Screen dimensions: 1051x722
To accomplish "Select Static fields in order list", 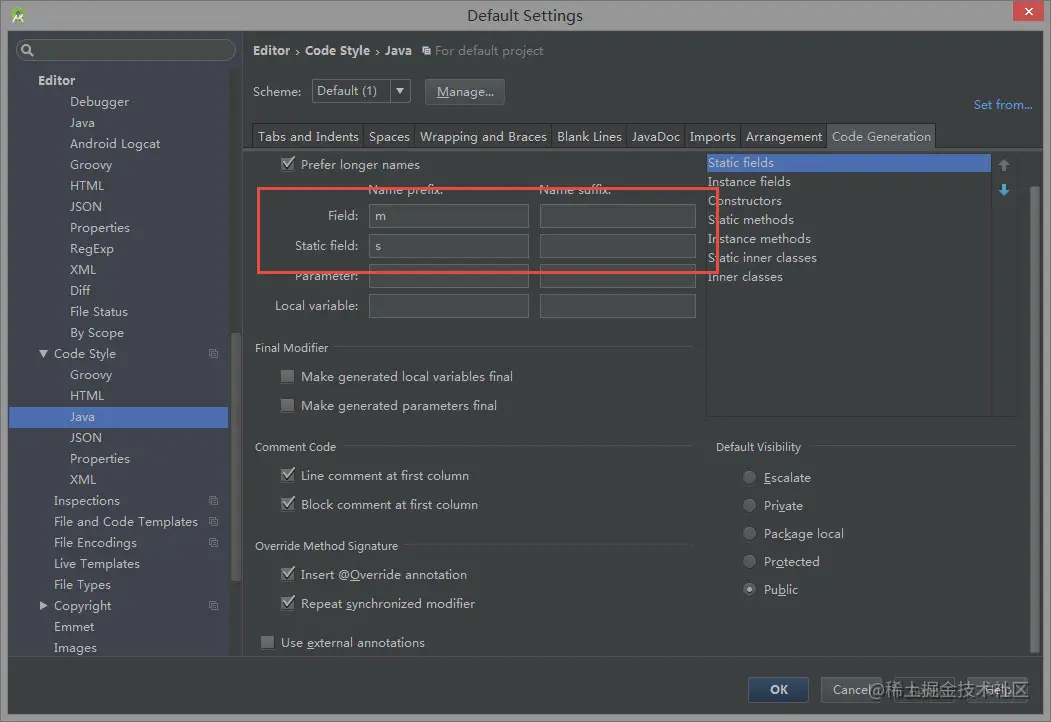I will click(849, 163).
